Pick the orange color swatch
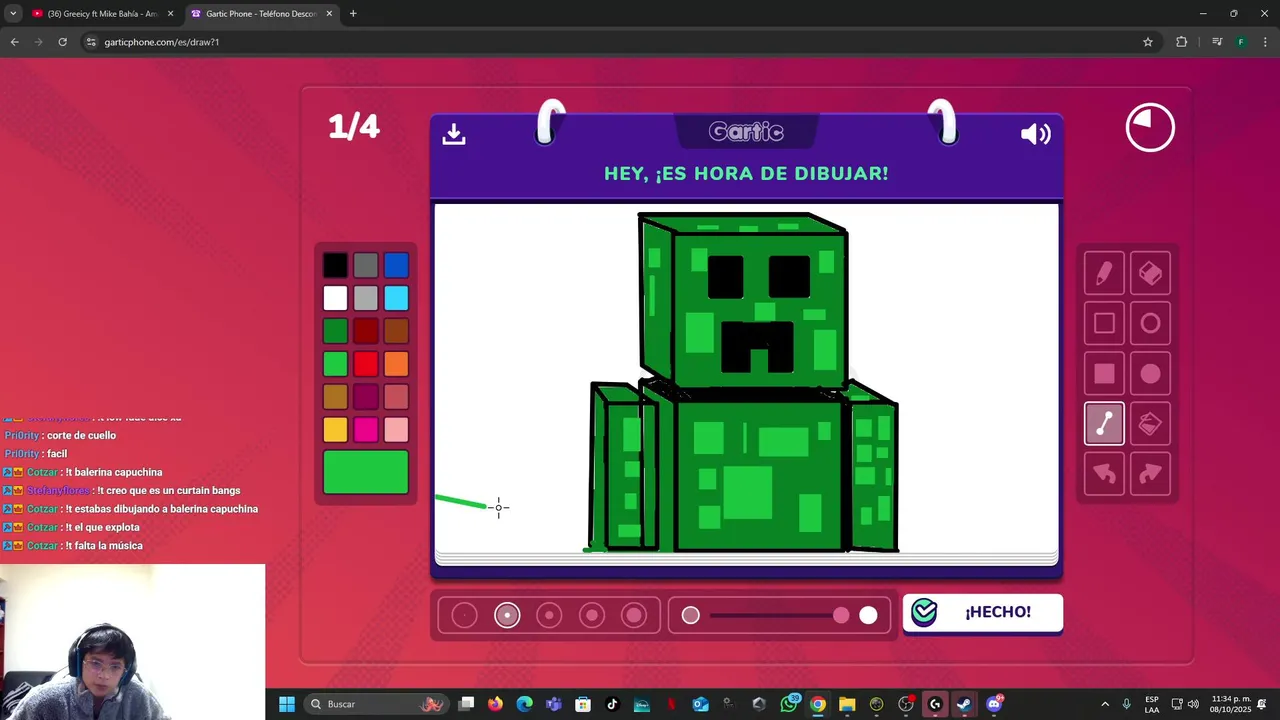This screenshot has height=720, width=1280. click(396, 364)
